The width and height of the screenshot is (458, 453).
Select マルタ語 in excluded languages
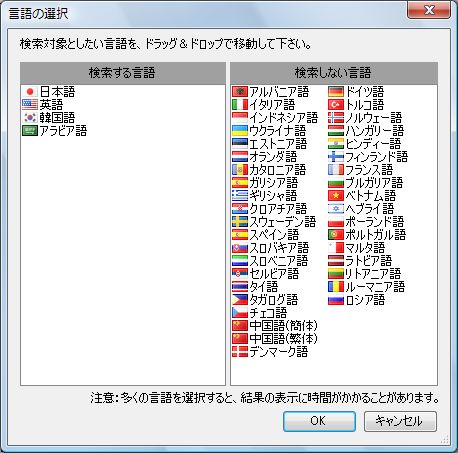pos(357,248)
